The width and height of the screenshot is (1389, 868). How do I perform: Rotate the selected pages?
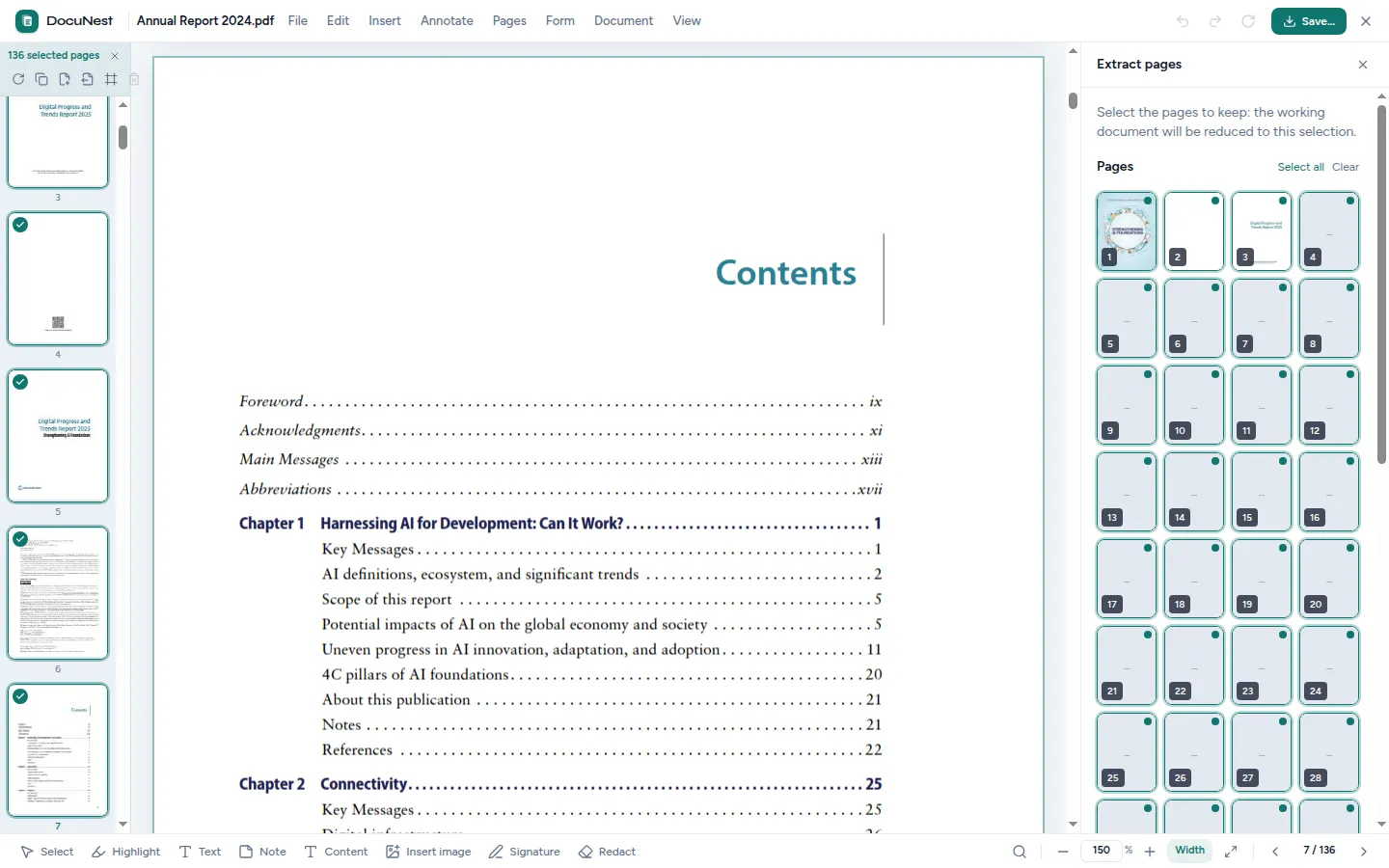click(18, 79)
